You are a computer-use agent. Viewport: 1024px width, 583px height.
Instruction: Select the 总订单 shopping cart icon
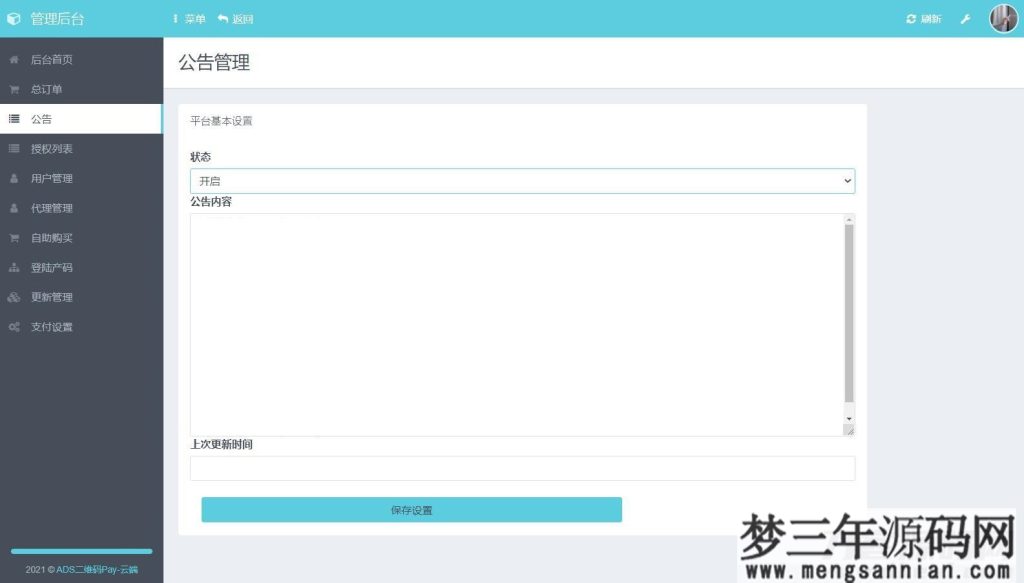click(x=12, y=89)
